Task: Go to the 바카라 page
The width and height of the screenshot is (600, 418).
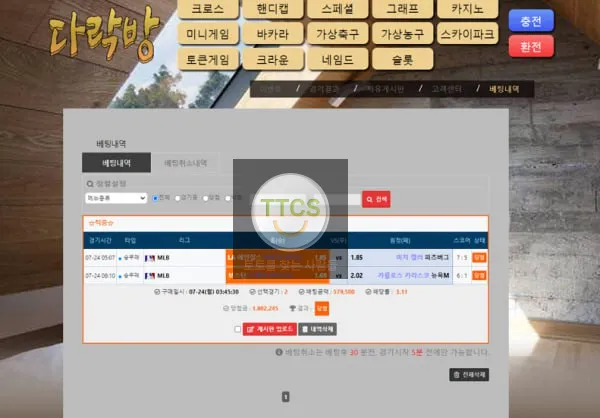Action: (x=272, y=34)
